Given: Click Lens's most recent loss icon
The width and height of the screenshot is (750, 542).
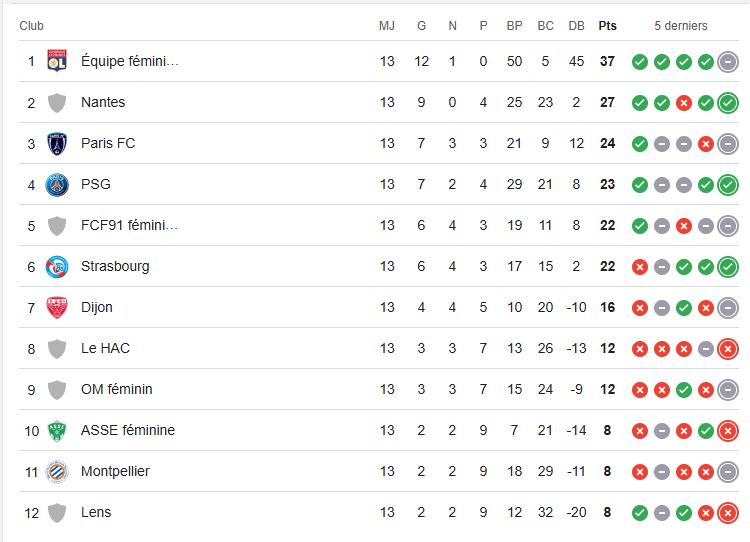Looking at the screenshot, I should pyautogui.click(x=728, y=513).
